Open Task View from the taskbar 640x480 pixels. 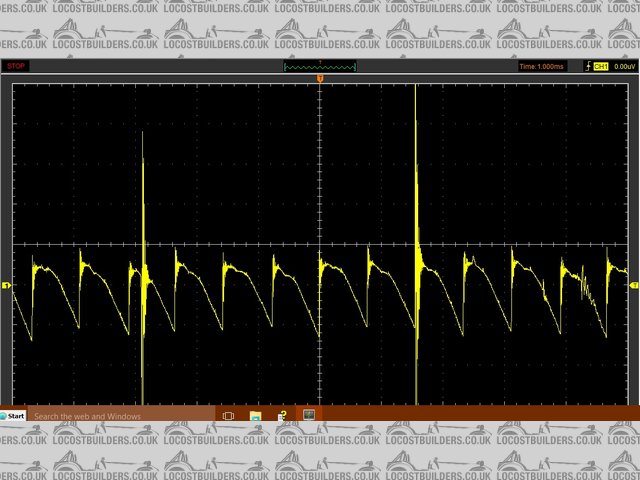[228, 415]
